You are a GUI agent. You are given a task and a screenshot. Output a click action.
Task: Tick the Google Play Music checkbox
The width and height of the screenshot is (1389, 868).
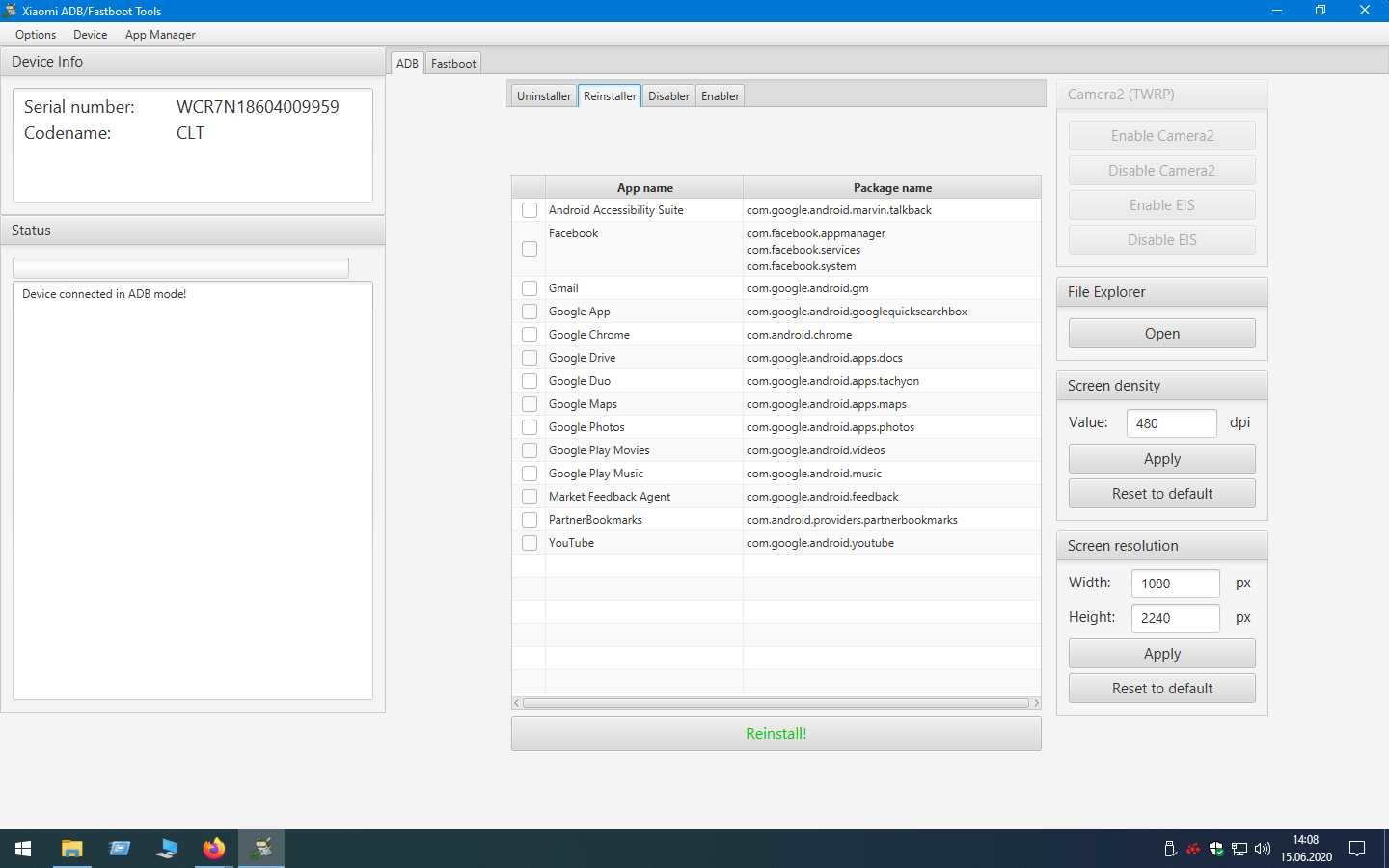coord(530,474)
